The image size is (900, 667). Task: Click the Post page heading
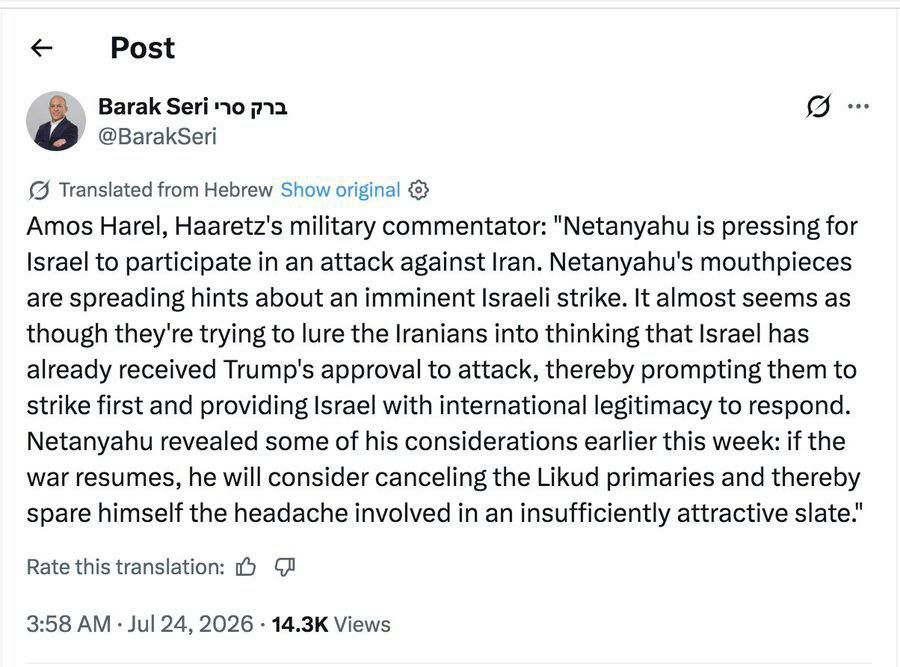tap(142, 48)
